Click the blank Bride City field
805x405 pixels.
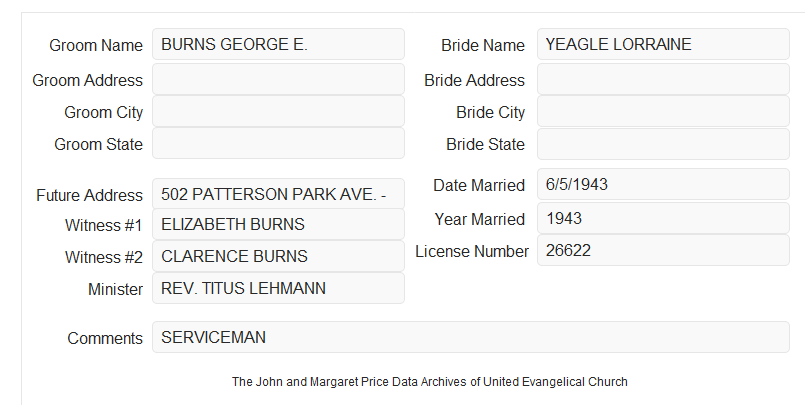tap(663, 111)
